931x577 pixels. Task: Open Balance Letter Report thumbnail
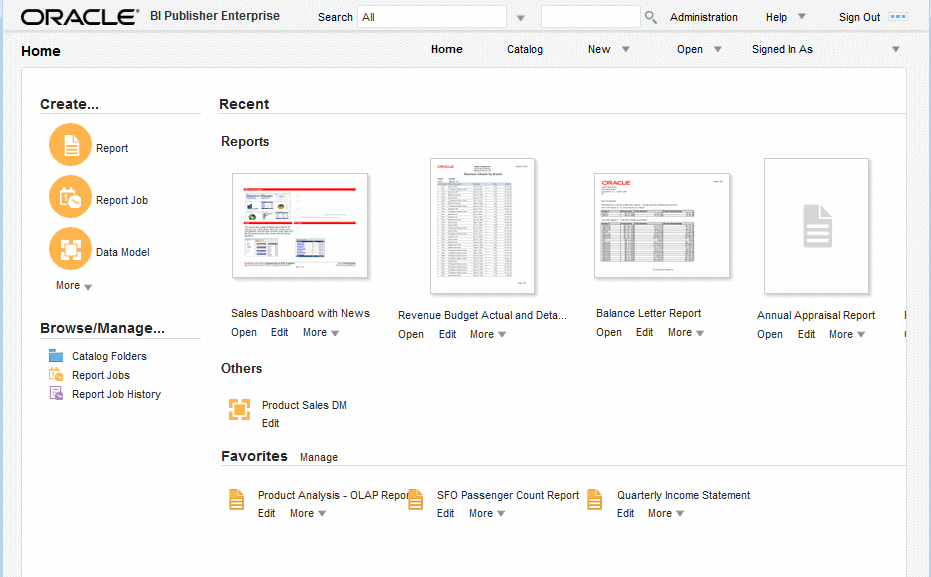661,226
